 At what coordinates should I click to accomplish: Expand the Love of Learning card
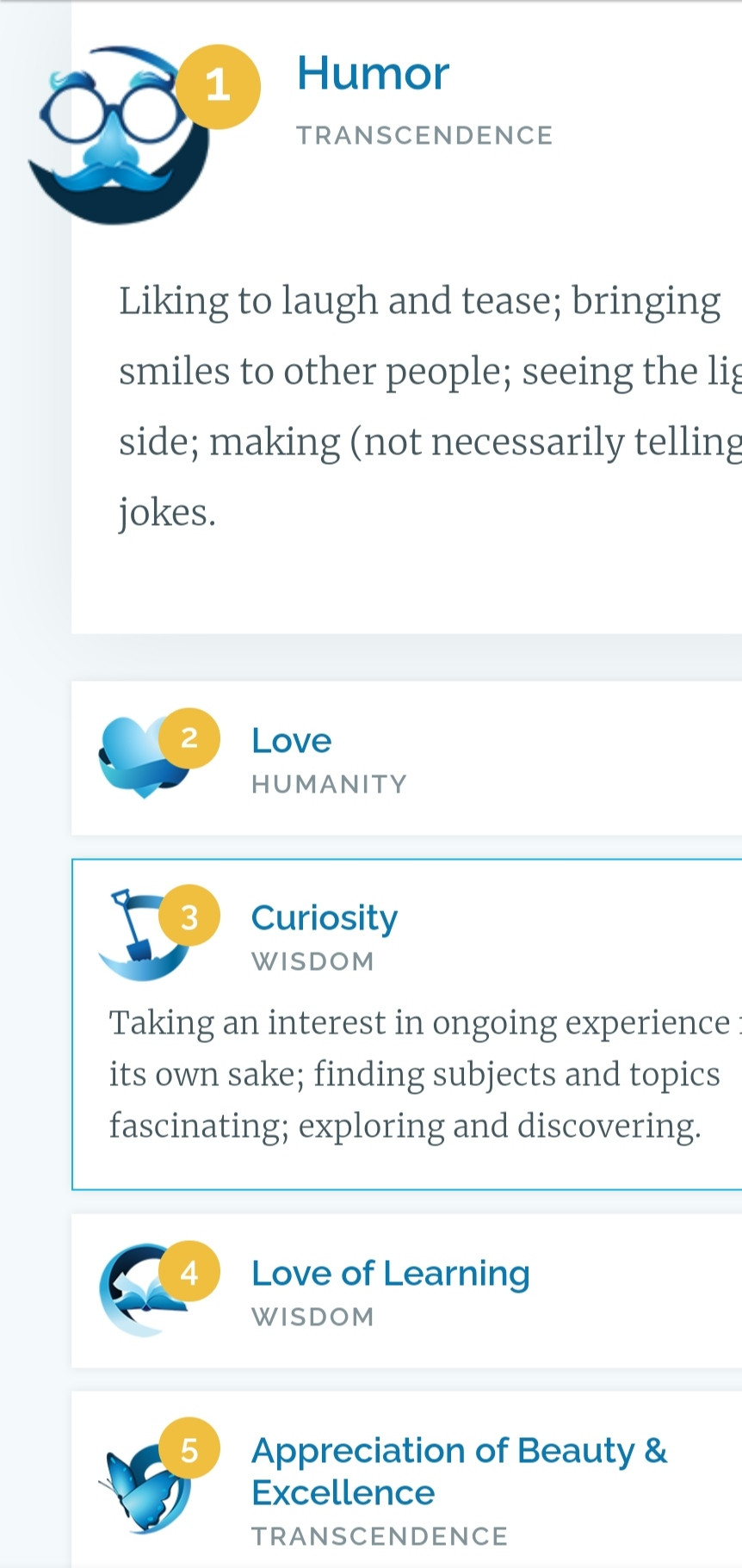(406, 1290)
